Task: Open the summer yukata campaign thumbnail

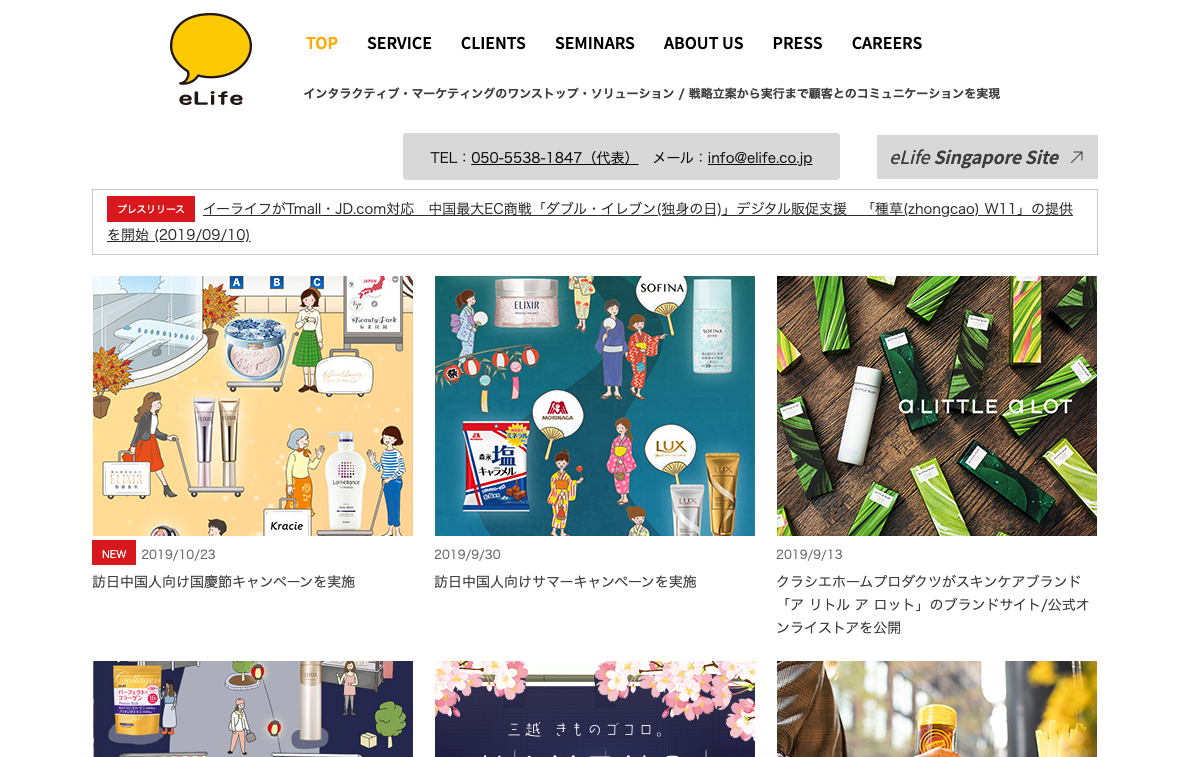Action: 595,406
